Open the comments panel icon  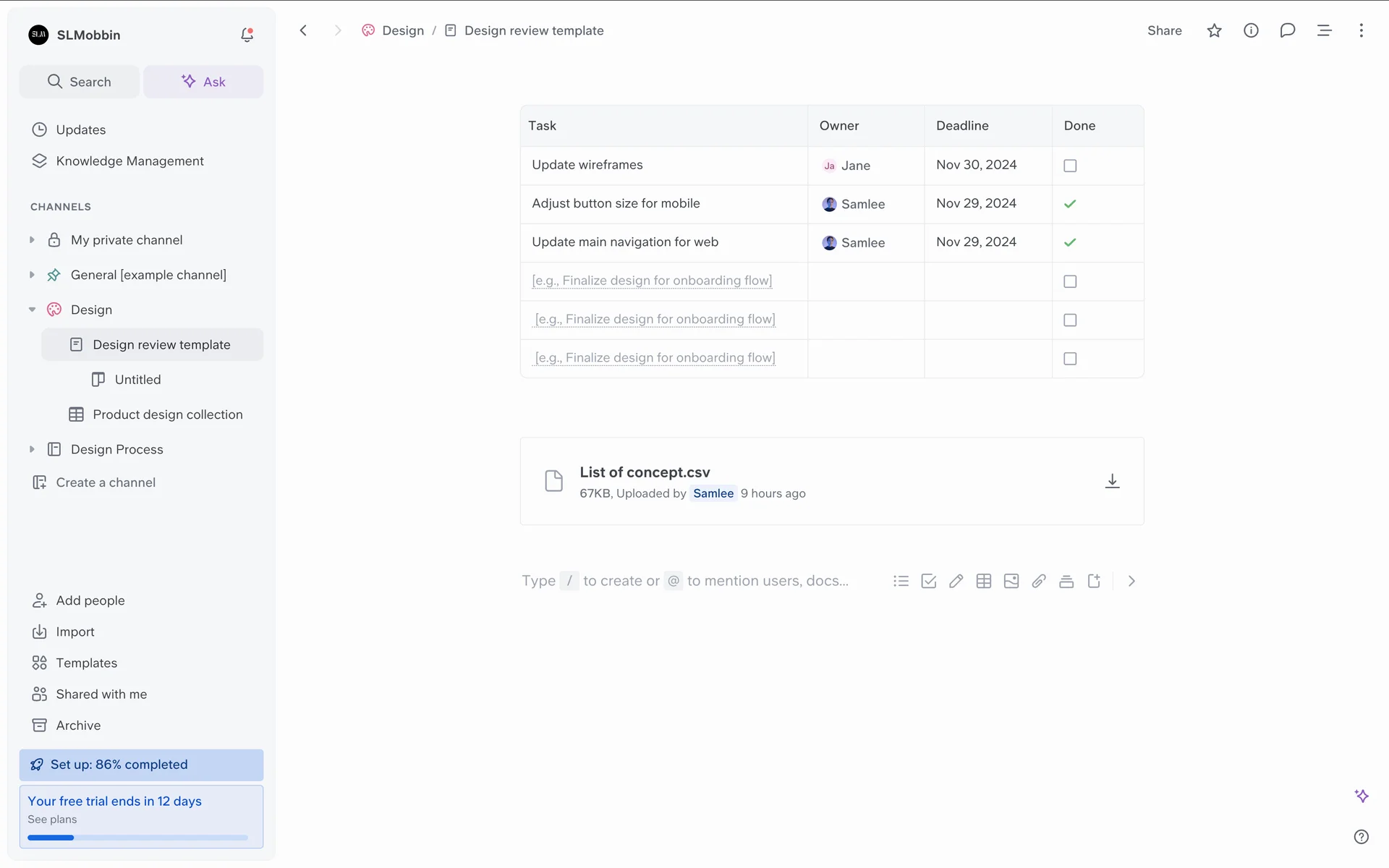(x=1287, y=30)
